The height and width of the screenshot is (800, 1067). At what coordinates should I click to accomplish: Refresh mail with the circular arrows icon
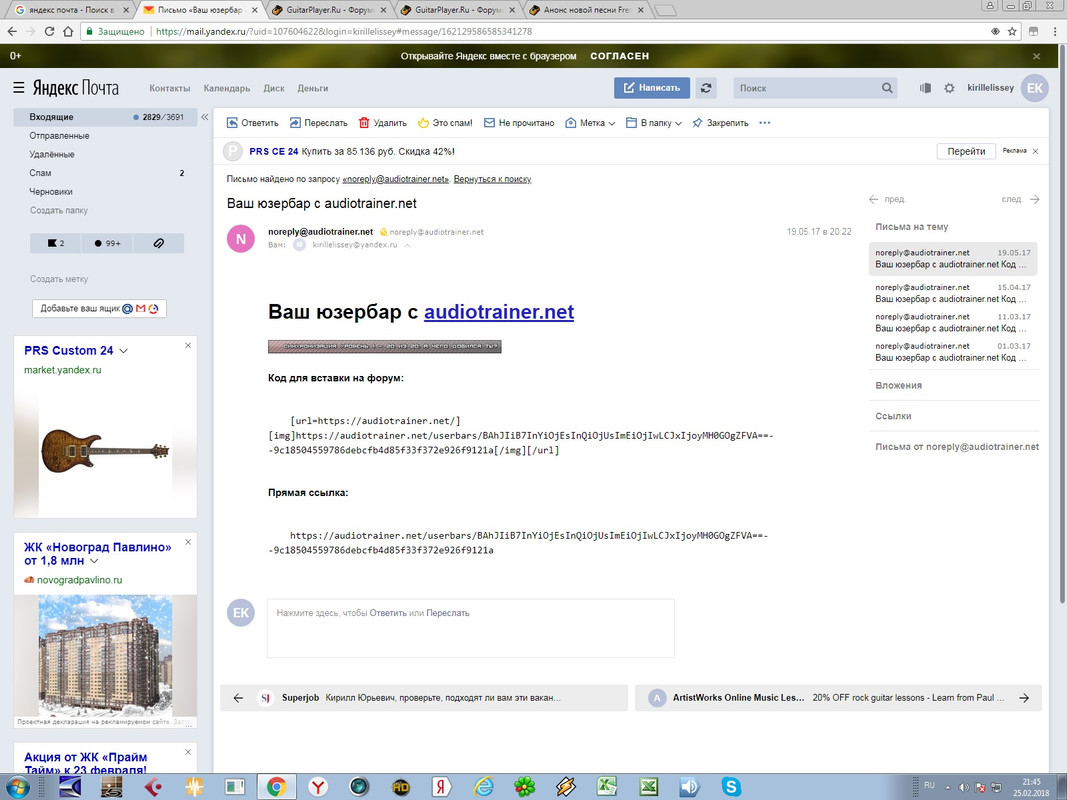[706, 88]
